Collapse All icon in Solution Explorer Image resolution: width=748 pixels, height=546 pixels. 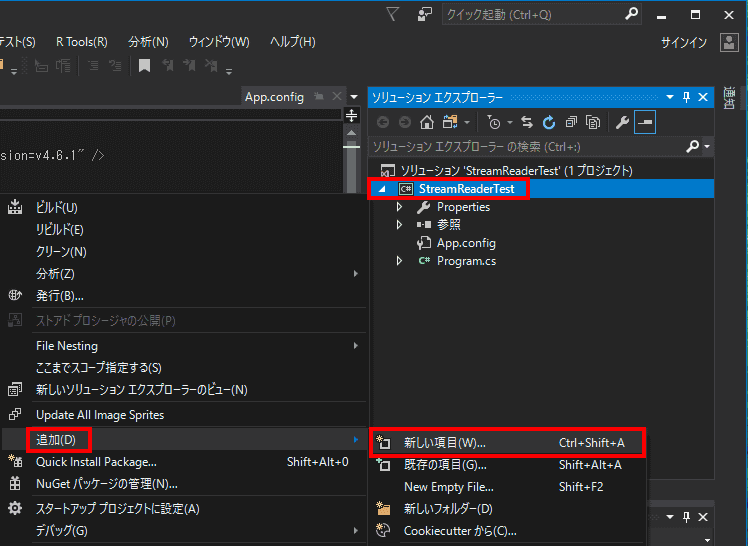pos(571,123)
